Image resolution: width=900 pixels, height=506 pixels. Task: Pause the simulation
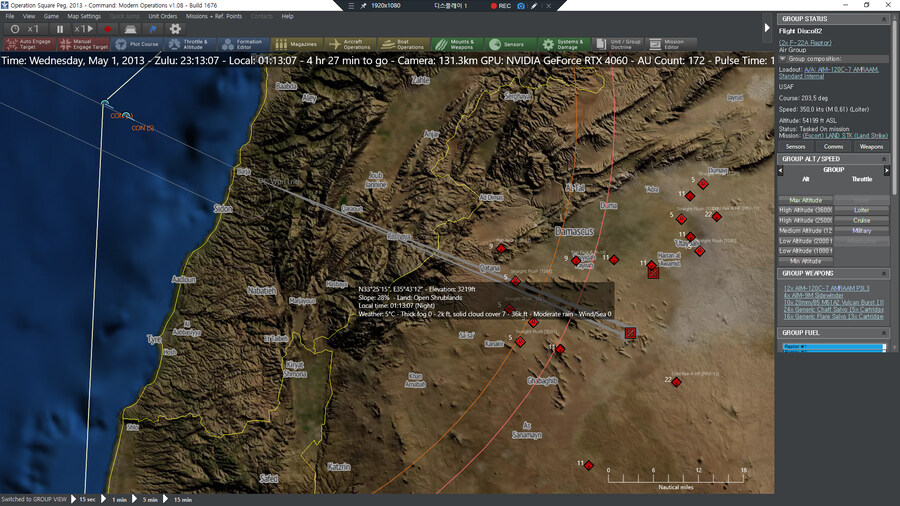tap(60, 29)
